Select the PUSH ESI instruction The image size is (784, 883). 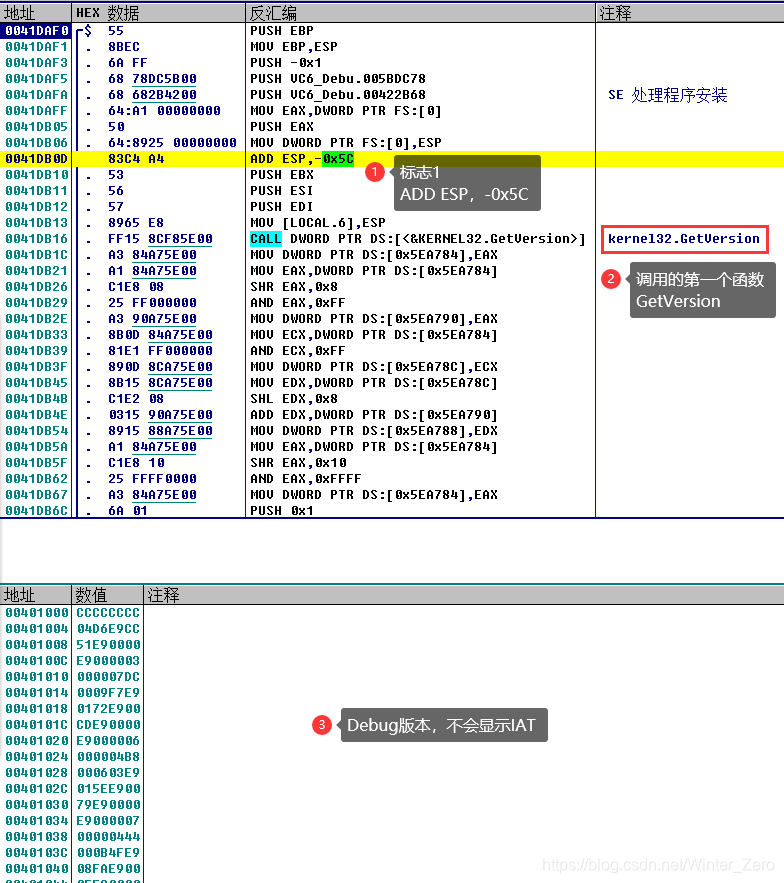tap(282, 191)
